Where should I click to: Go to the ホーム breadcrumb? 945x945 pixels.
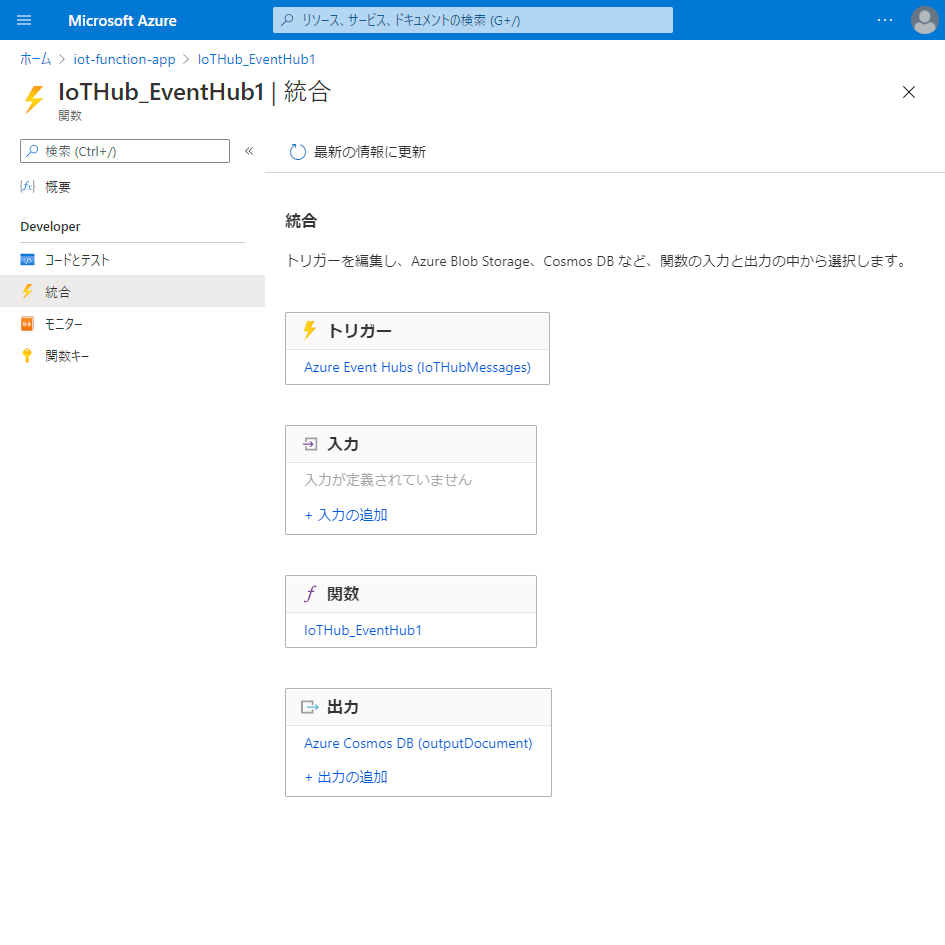coord(35,59)
